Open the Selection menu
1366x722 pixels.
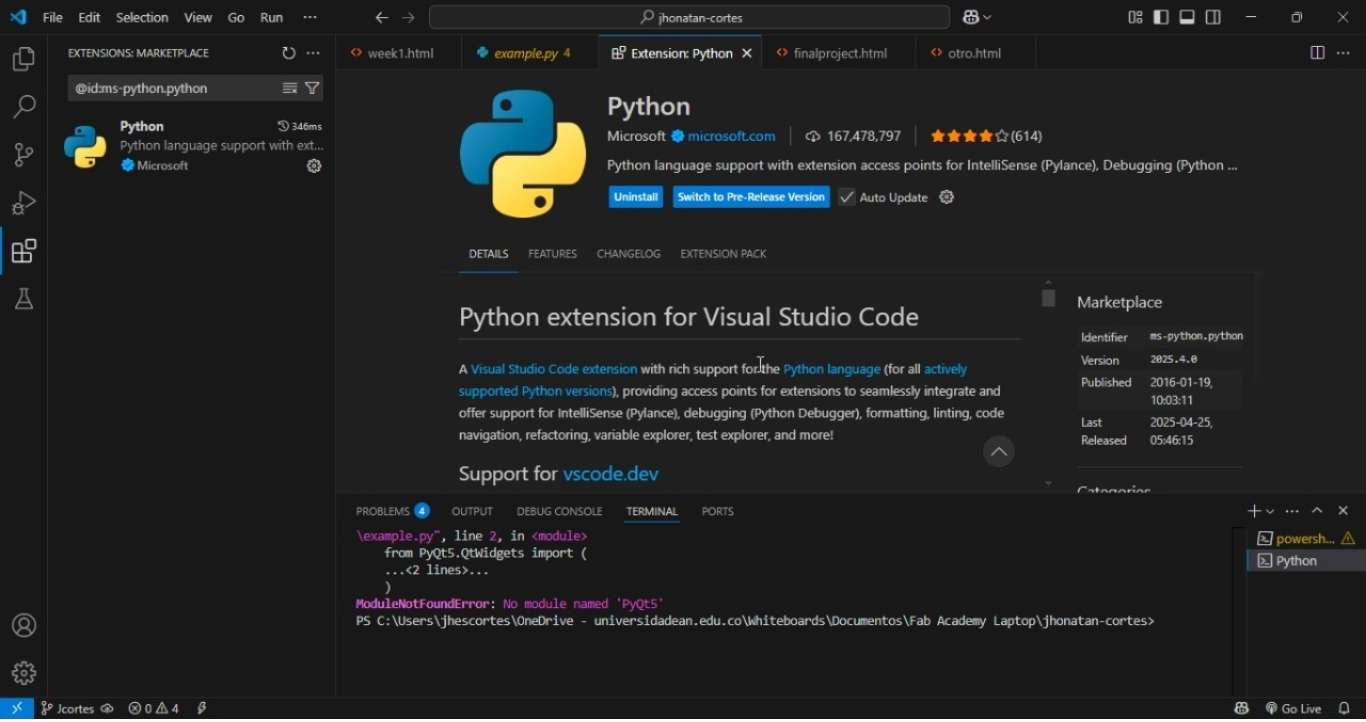(142, 17)
